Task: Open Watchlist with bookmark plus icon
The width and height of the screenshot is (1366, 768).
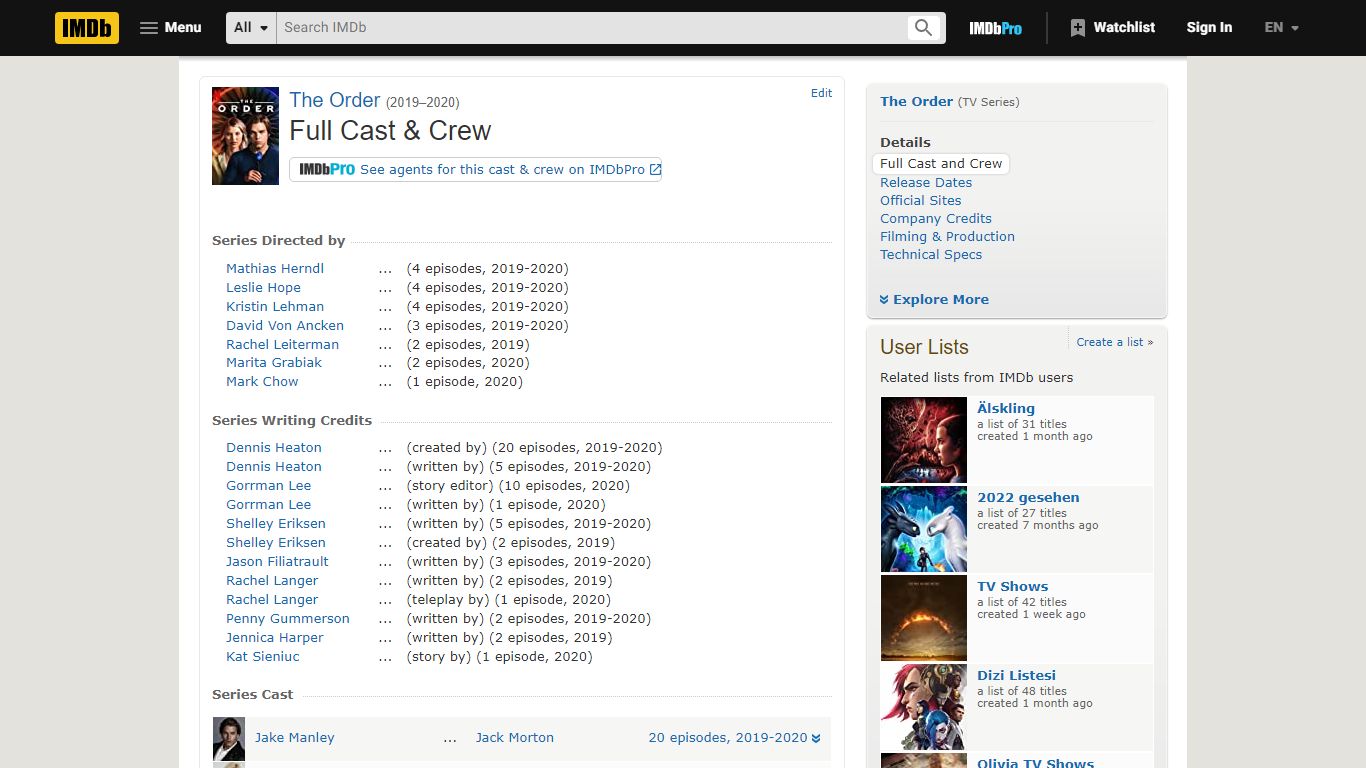Action: coord(1112,28)
